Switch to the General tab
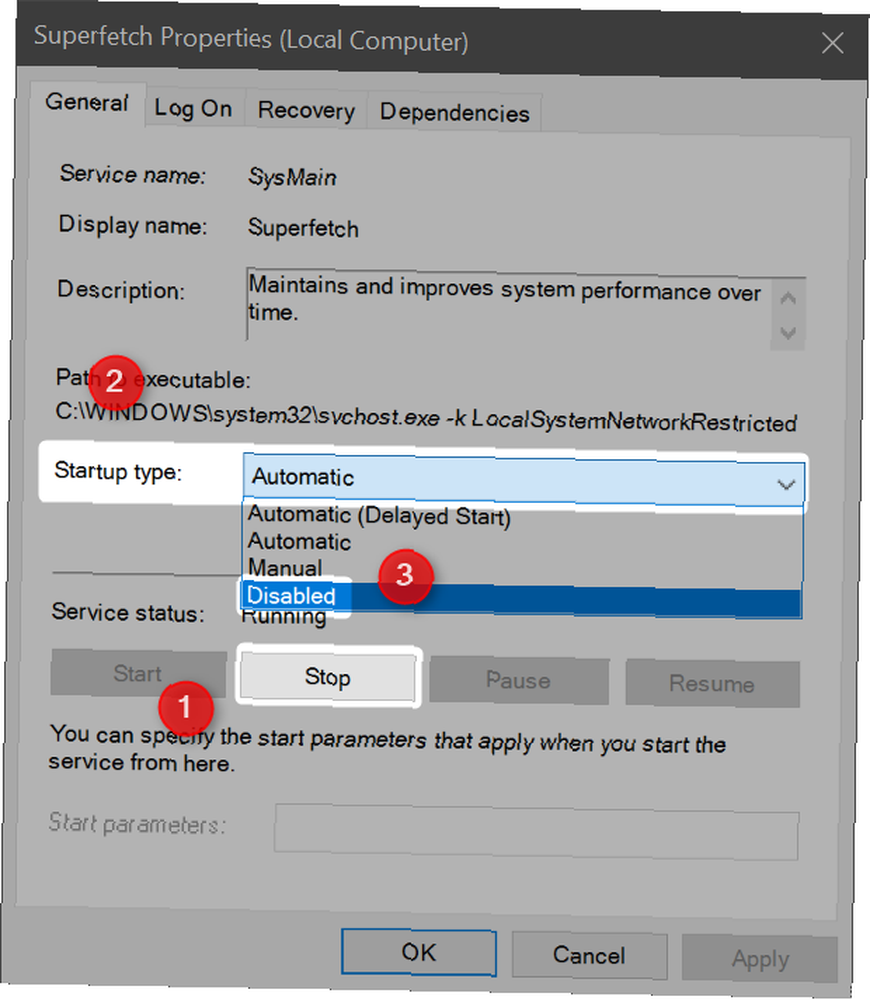This screenshot has width=870, height=1000. coord(87,103)
